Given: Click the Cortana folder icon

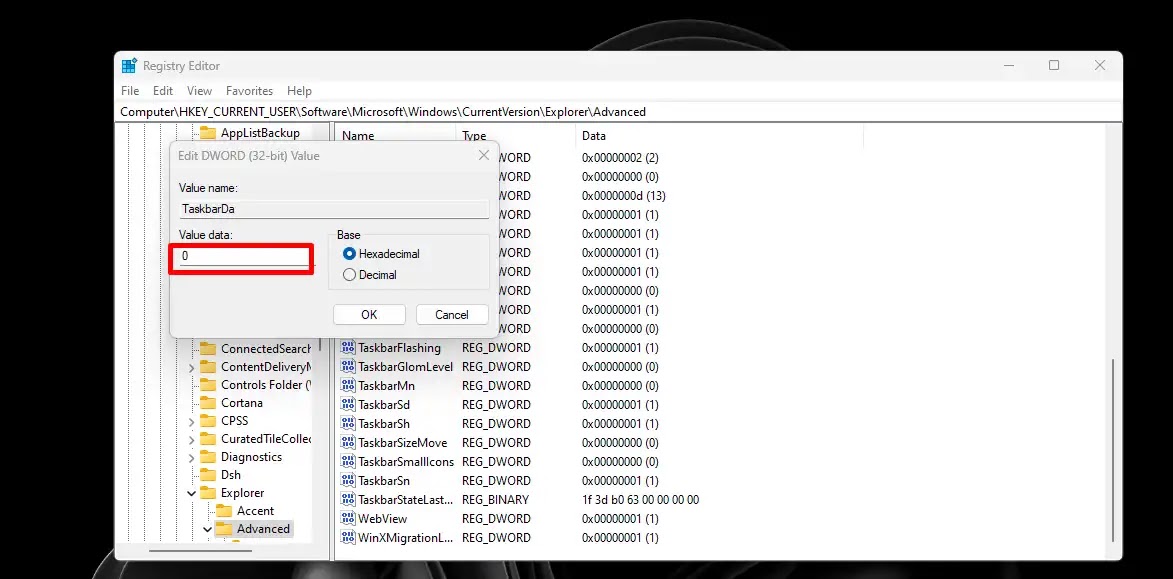Looking at the screenshot, I should coord(207,402).
